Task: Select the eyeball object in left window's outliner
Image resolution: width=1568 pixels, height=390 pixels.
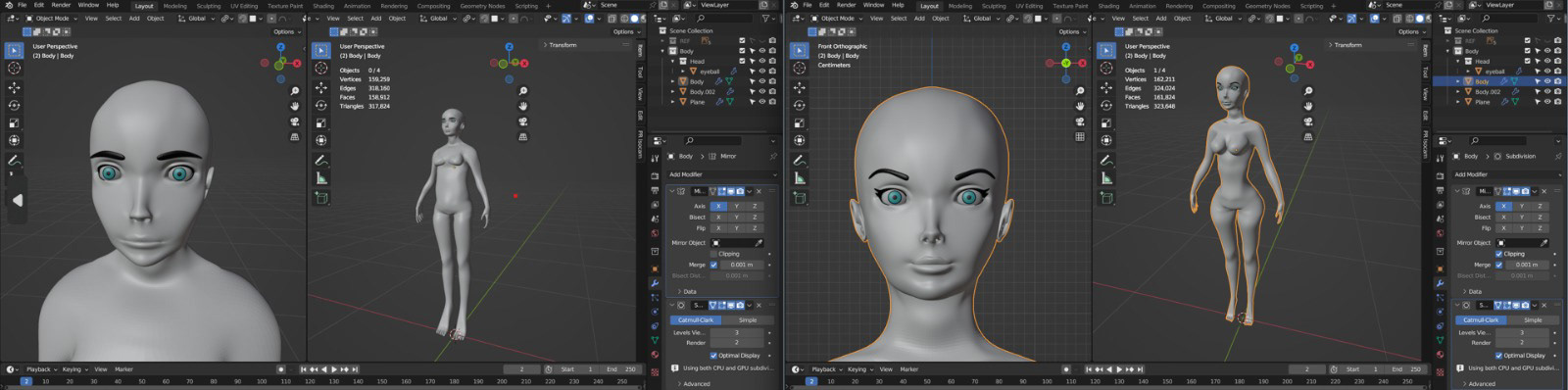Action: [709, 71]
